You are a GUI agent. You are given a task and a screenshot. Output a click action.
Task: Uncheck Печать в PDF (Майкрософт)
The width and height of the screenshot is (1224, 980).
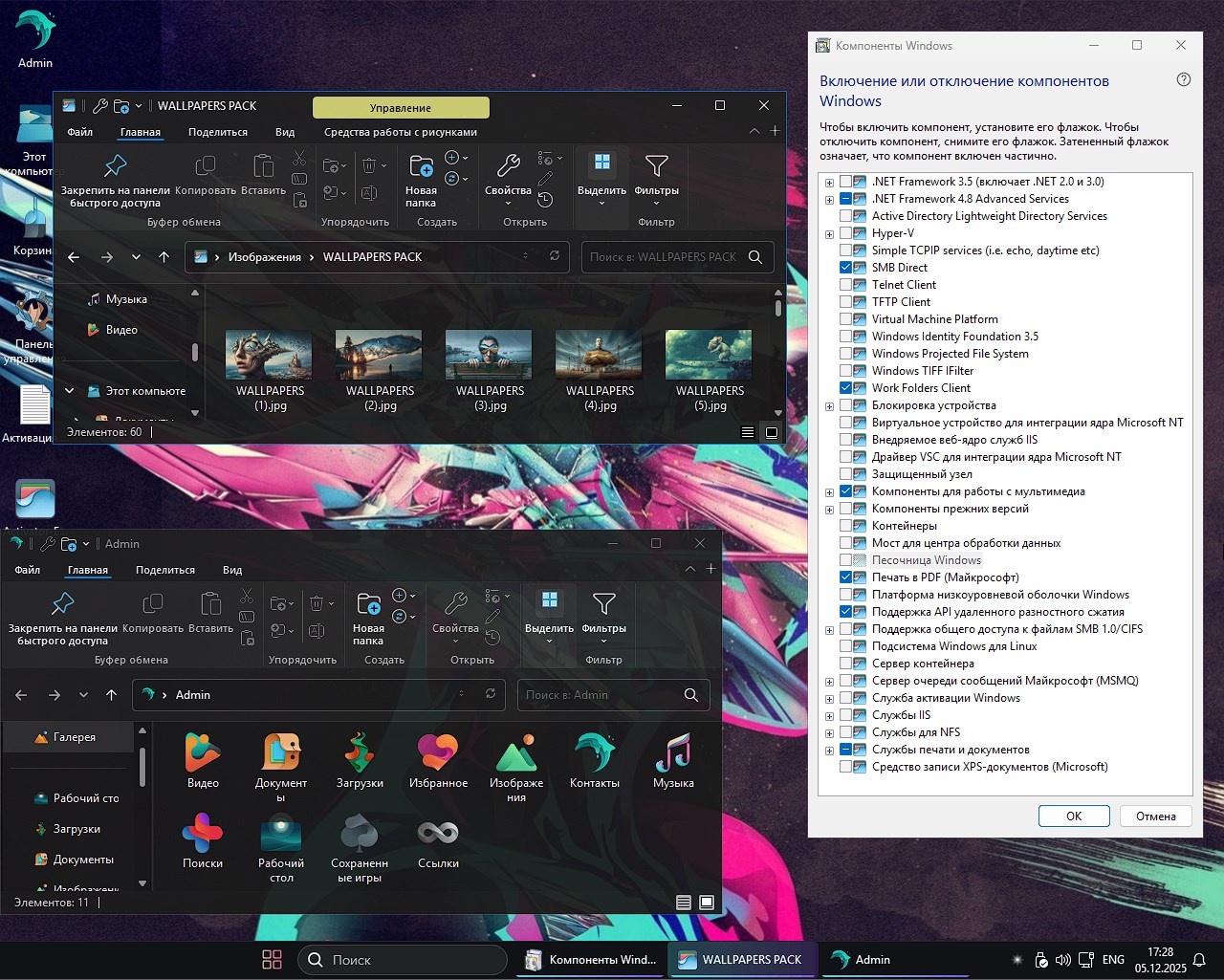tap(846, 577)
